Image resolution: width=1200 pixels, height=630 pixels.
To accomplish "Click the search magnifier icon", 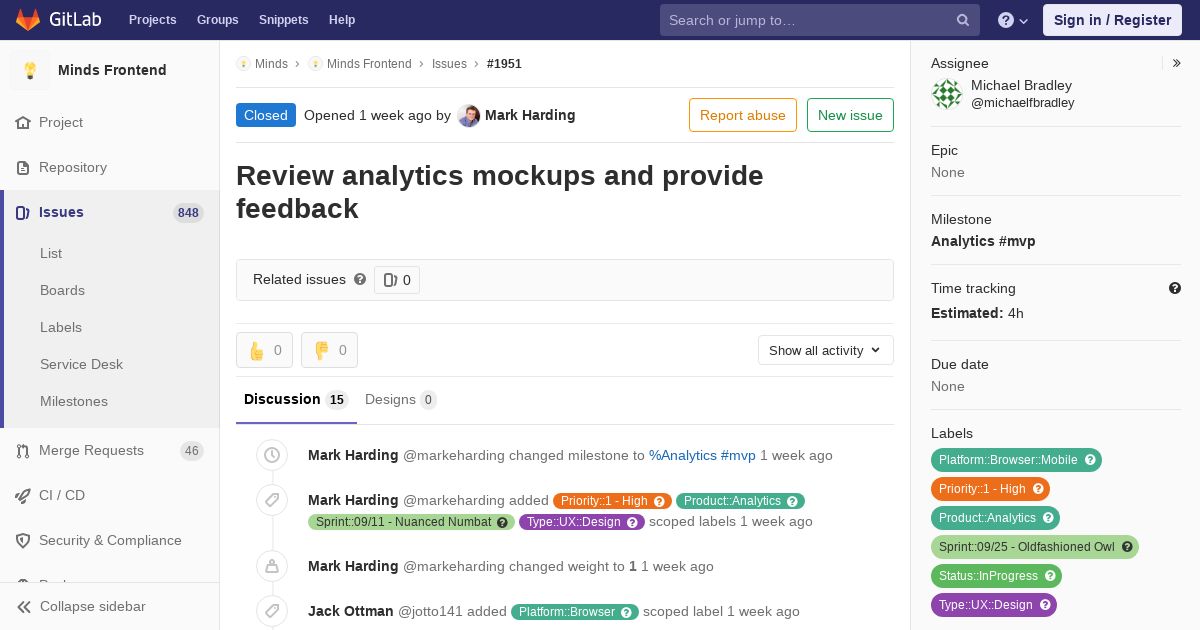I will coord(963,20).
